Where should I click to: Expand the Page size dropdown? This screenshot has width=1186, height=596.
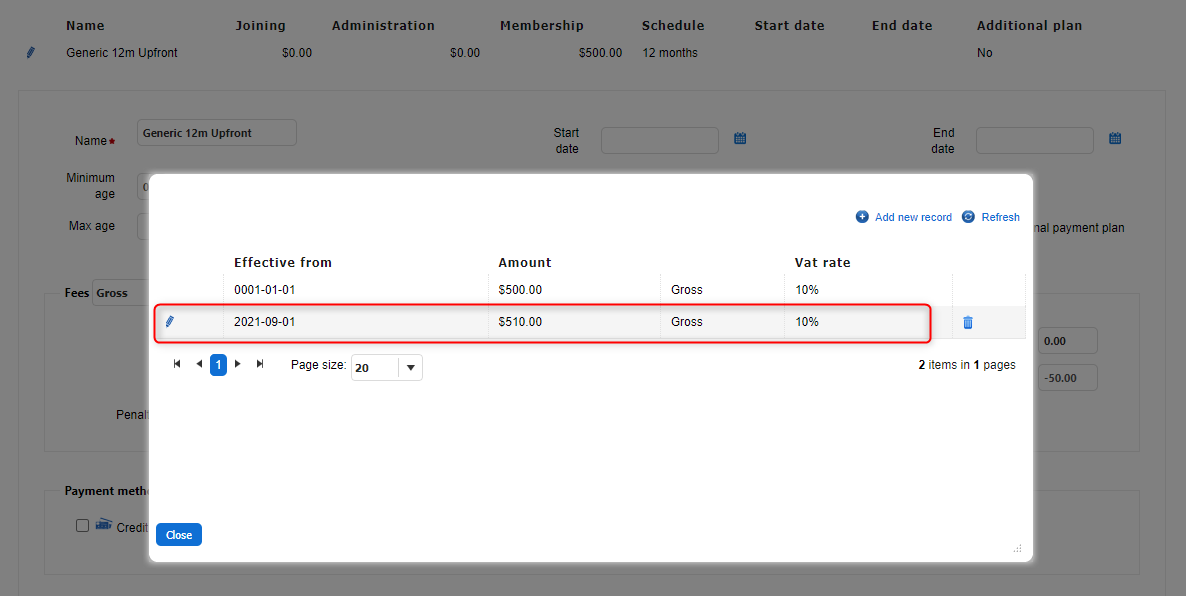410,368
